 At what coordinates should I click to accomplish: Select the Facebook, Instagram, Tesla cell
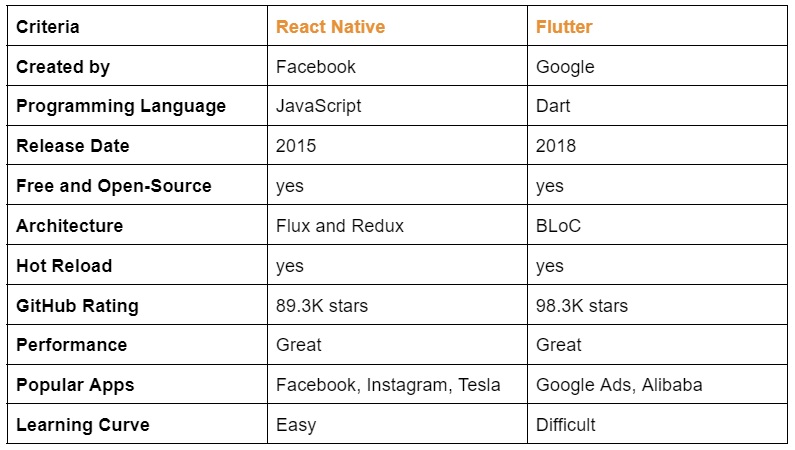(x=397, y=384)
